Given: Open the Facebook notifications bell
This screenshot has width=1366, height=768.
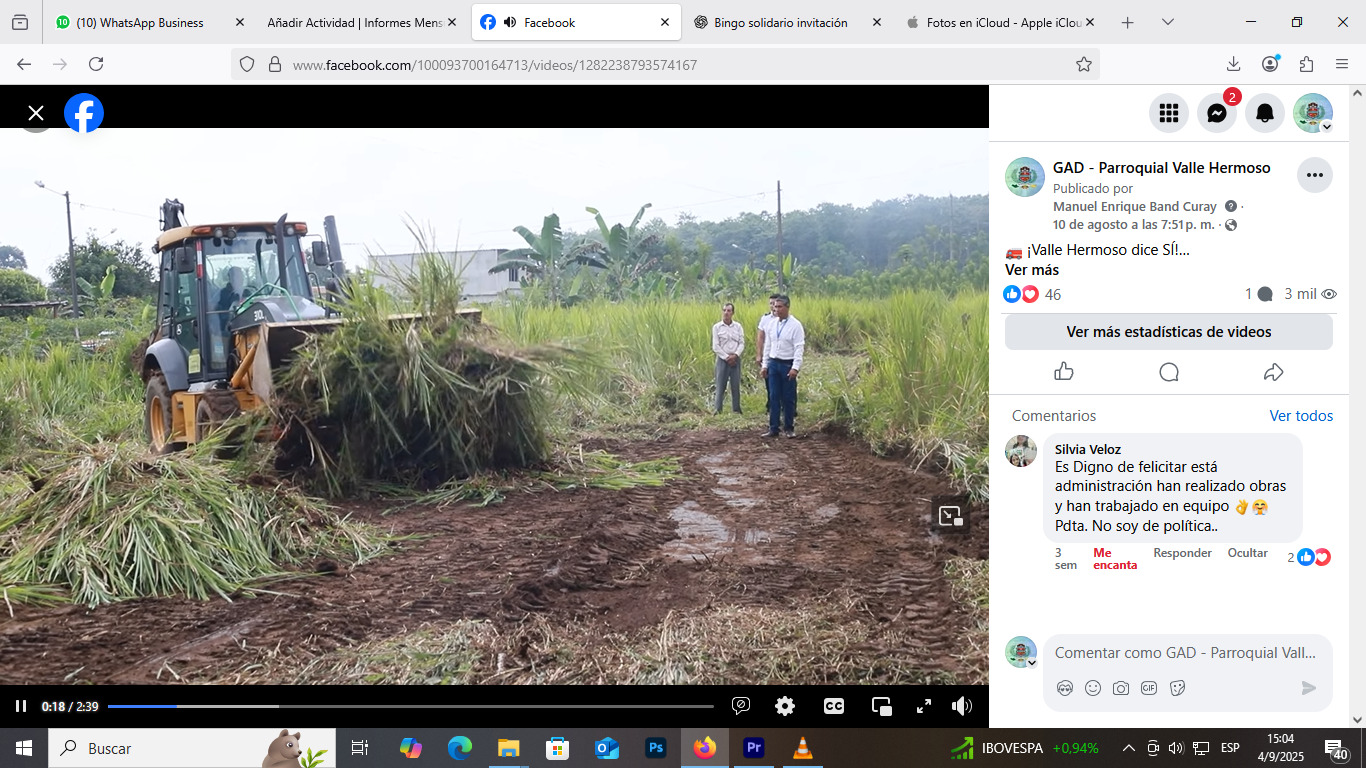Looking at the screenshot, I should pyautogui.click(x=1264, y=113).
